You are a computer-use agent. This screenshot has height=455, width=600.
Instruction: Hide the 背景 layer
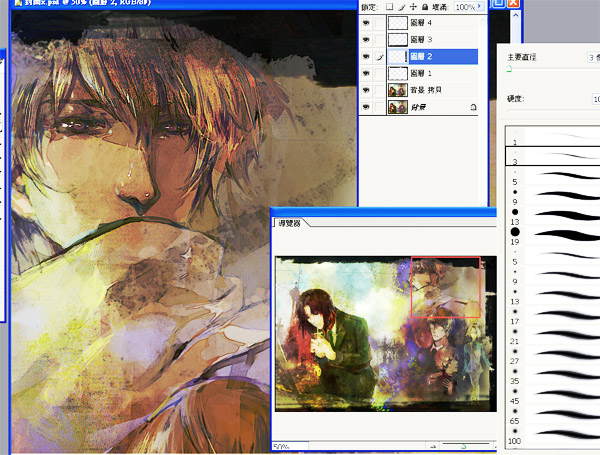pos(366,107)
